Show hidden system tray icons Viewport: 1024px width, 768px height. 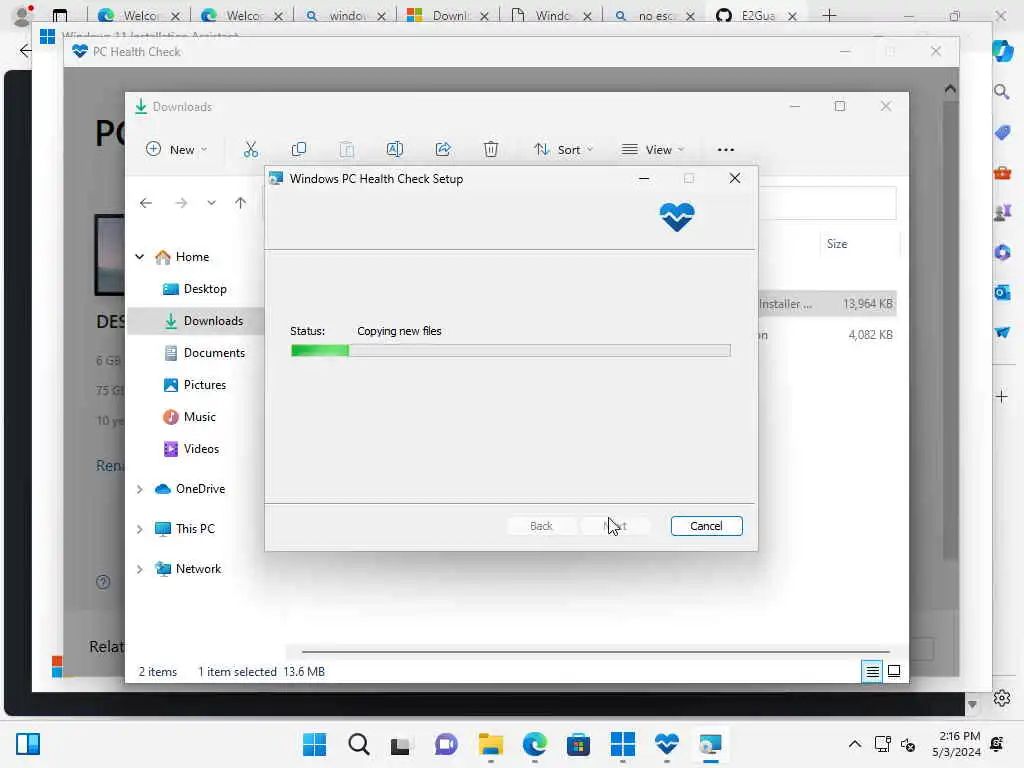pos(854,744)
